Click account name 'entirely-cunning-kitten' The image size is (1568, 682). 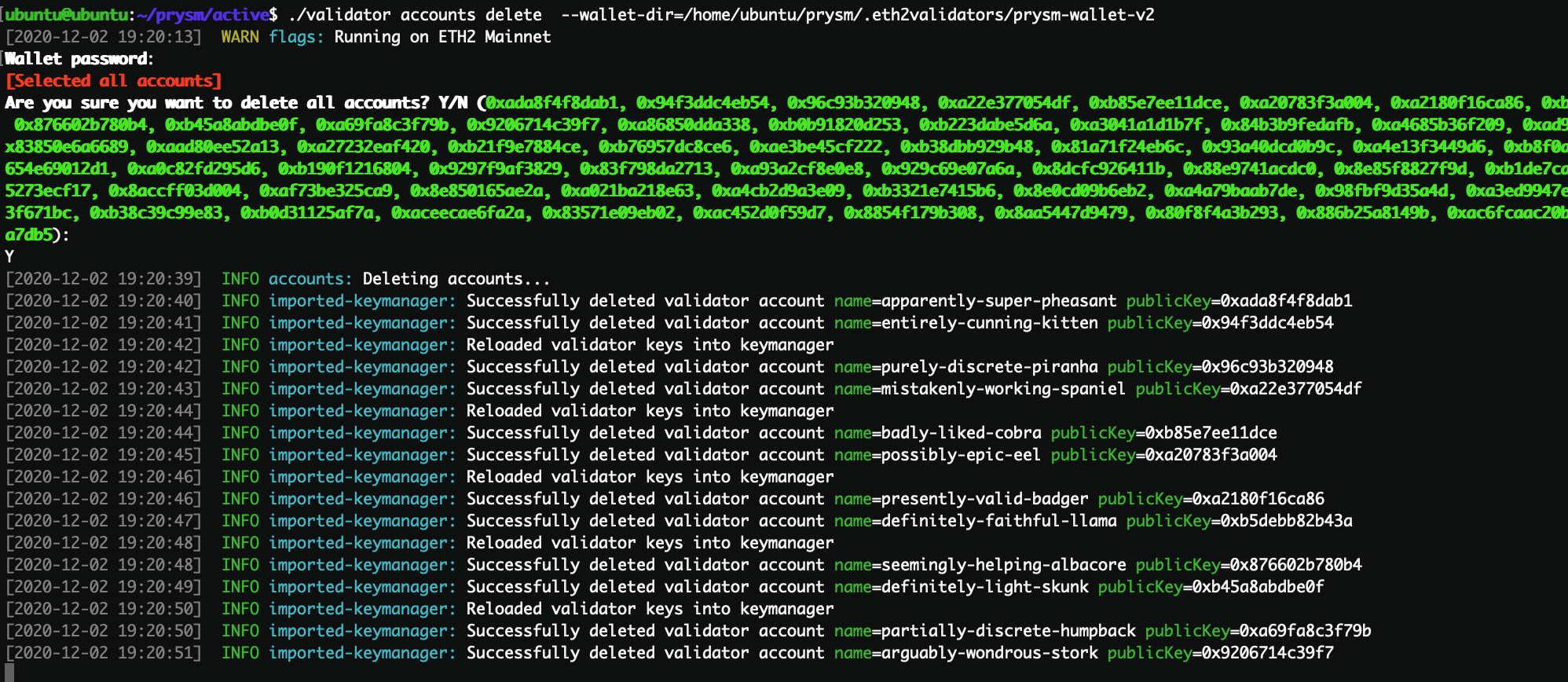coord(989,323)
